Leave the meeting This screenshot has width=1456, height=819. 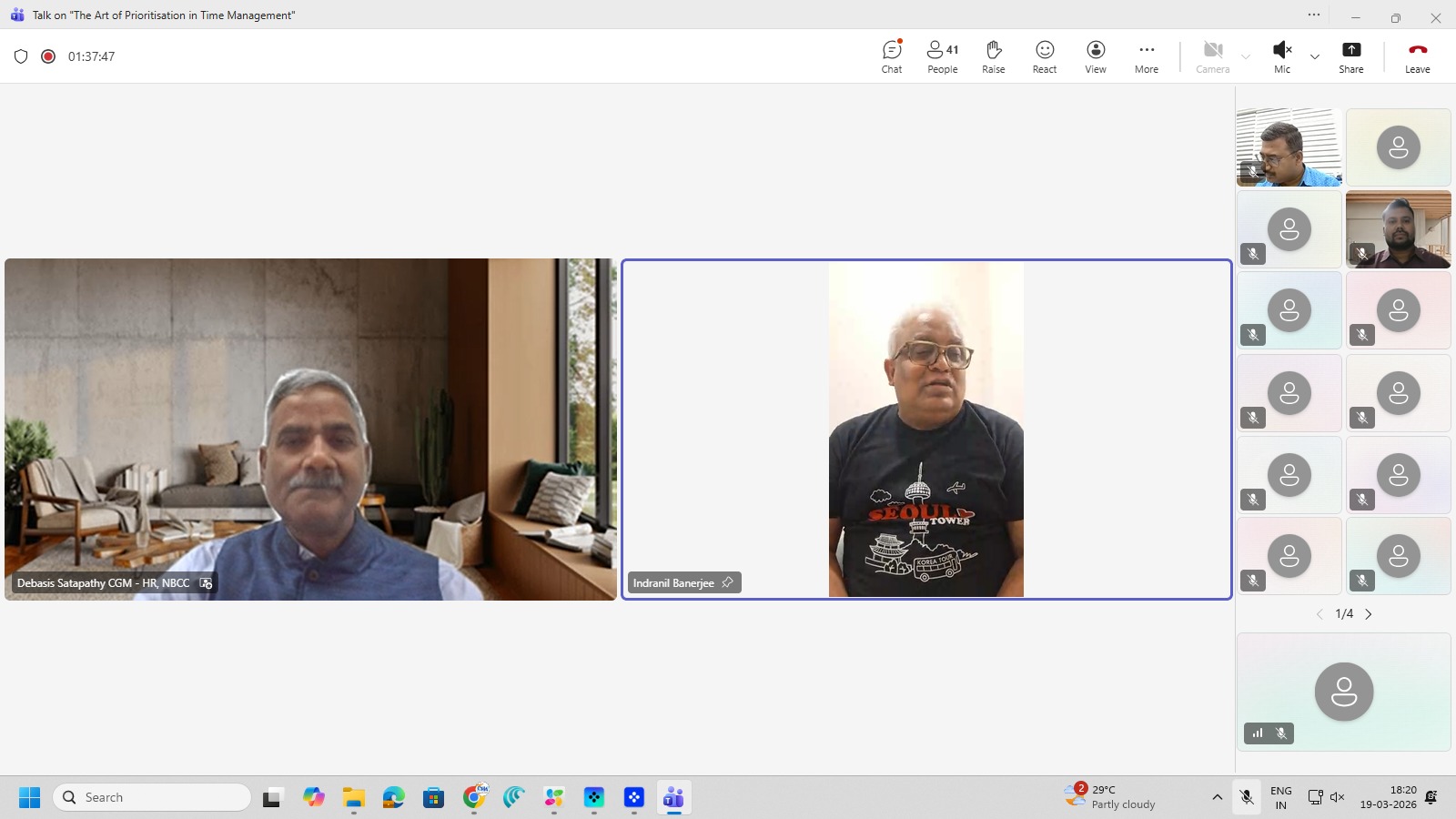pyautogui.click(x=1417, y=56)
